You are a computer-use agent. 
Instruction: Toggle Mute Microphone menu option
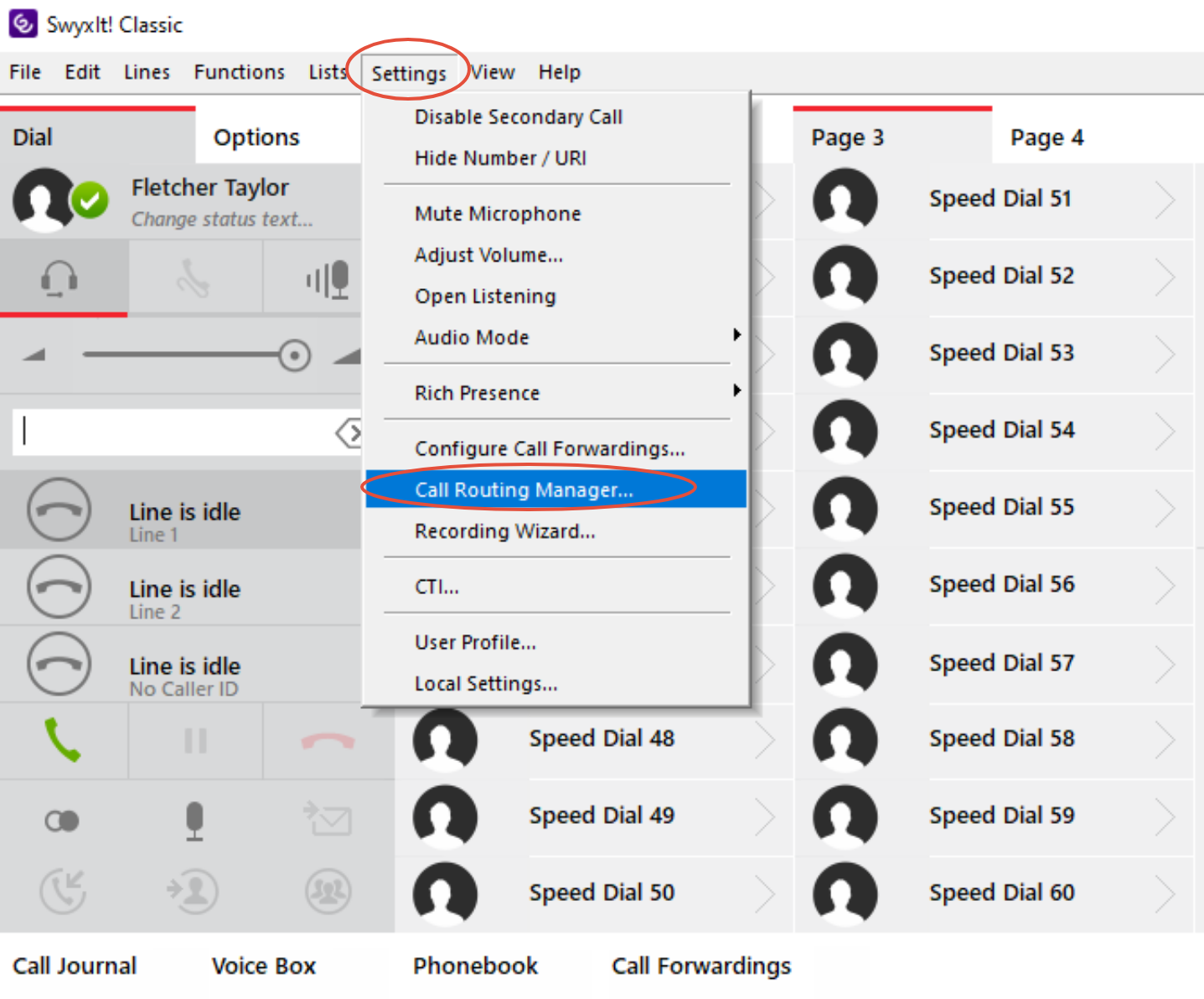click(556, 214)
